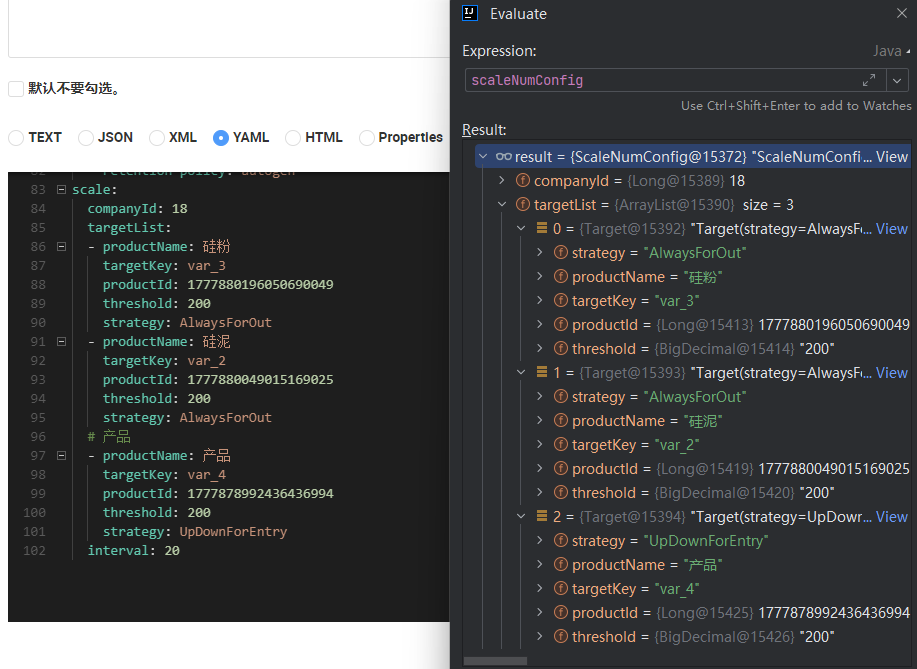Select the TEXT format radio button
The width and height of the screenshot is (917, 669).
16,137
